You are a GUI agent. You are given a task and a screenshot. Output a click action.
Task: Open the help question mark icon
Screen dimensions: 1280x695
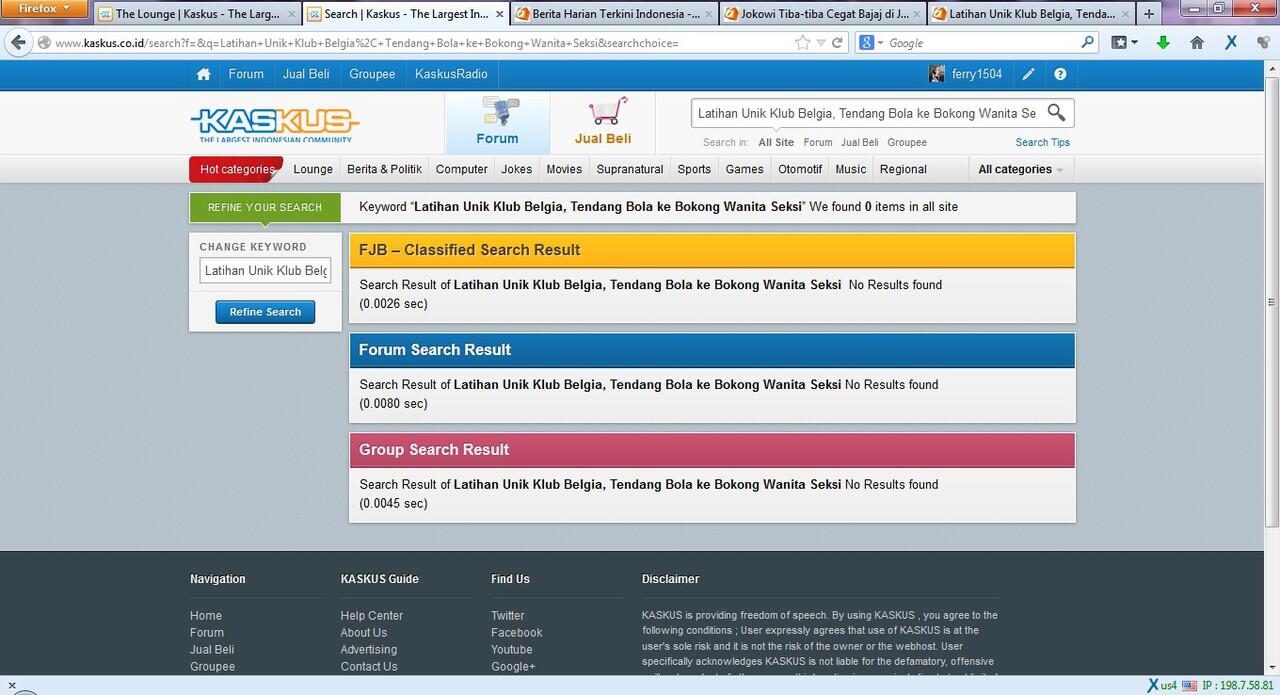pyautogui.click(x=1060, y=74)
